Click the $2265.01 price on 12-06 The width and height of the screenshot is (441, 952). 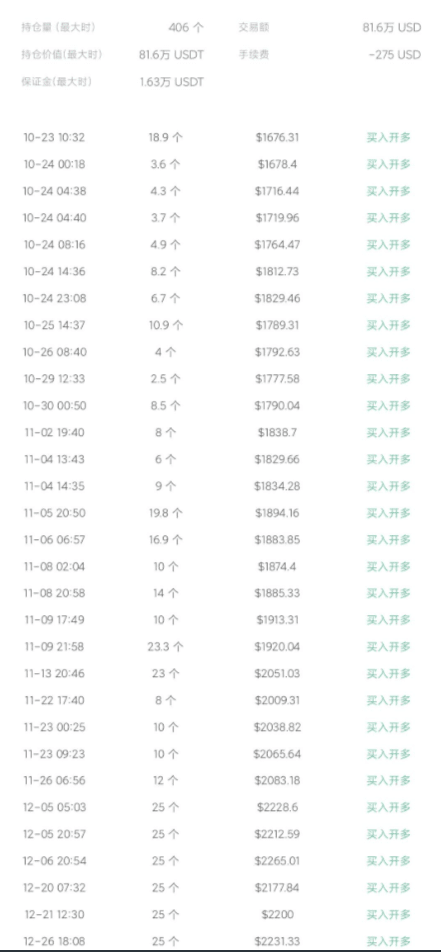point(277,861)
